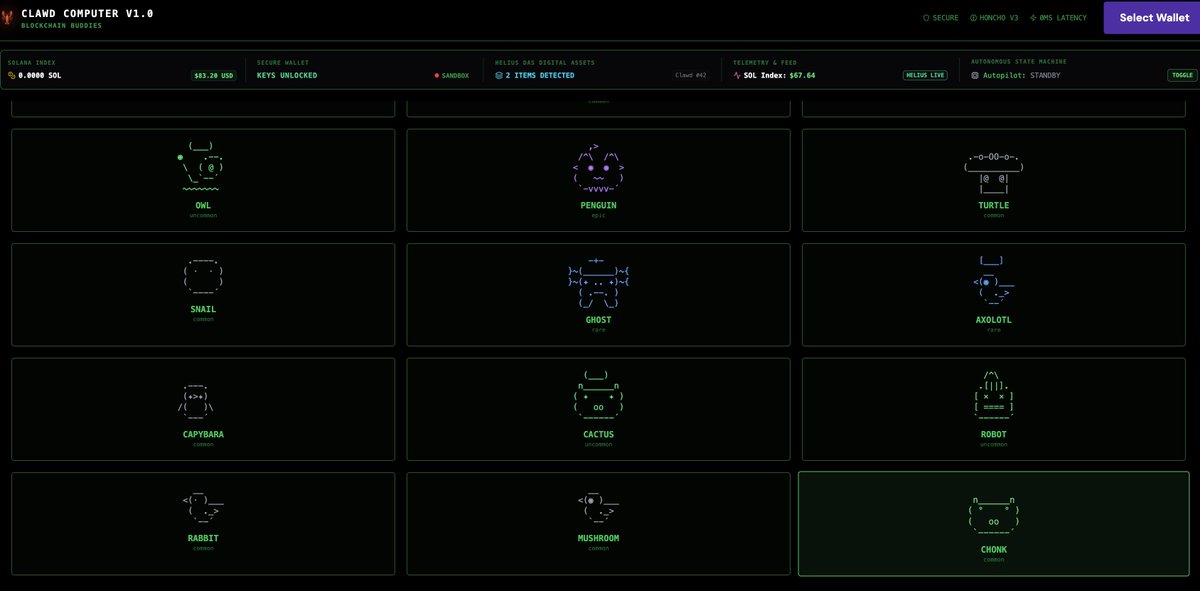1200x591 pixels.
Task: Choose the Mushroom buddy card
Action: tap(598, 524)
